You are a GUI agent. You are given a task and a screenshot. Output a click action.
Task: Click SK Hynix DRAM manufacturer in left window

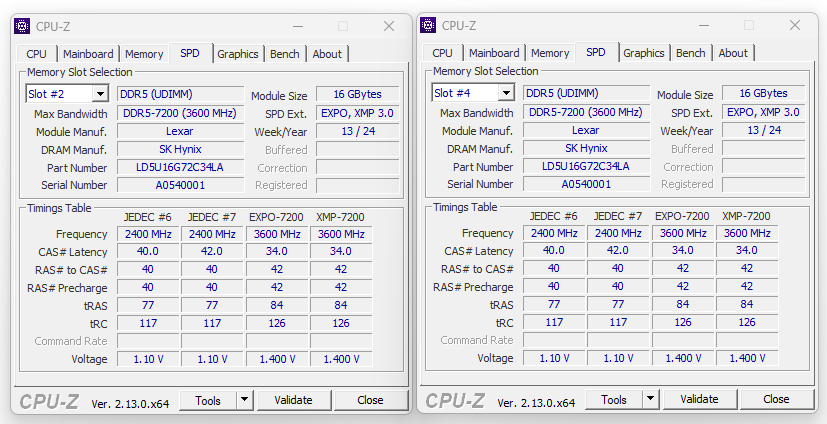point(180,149)
